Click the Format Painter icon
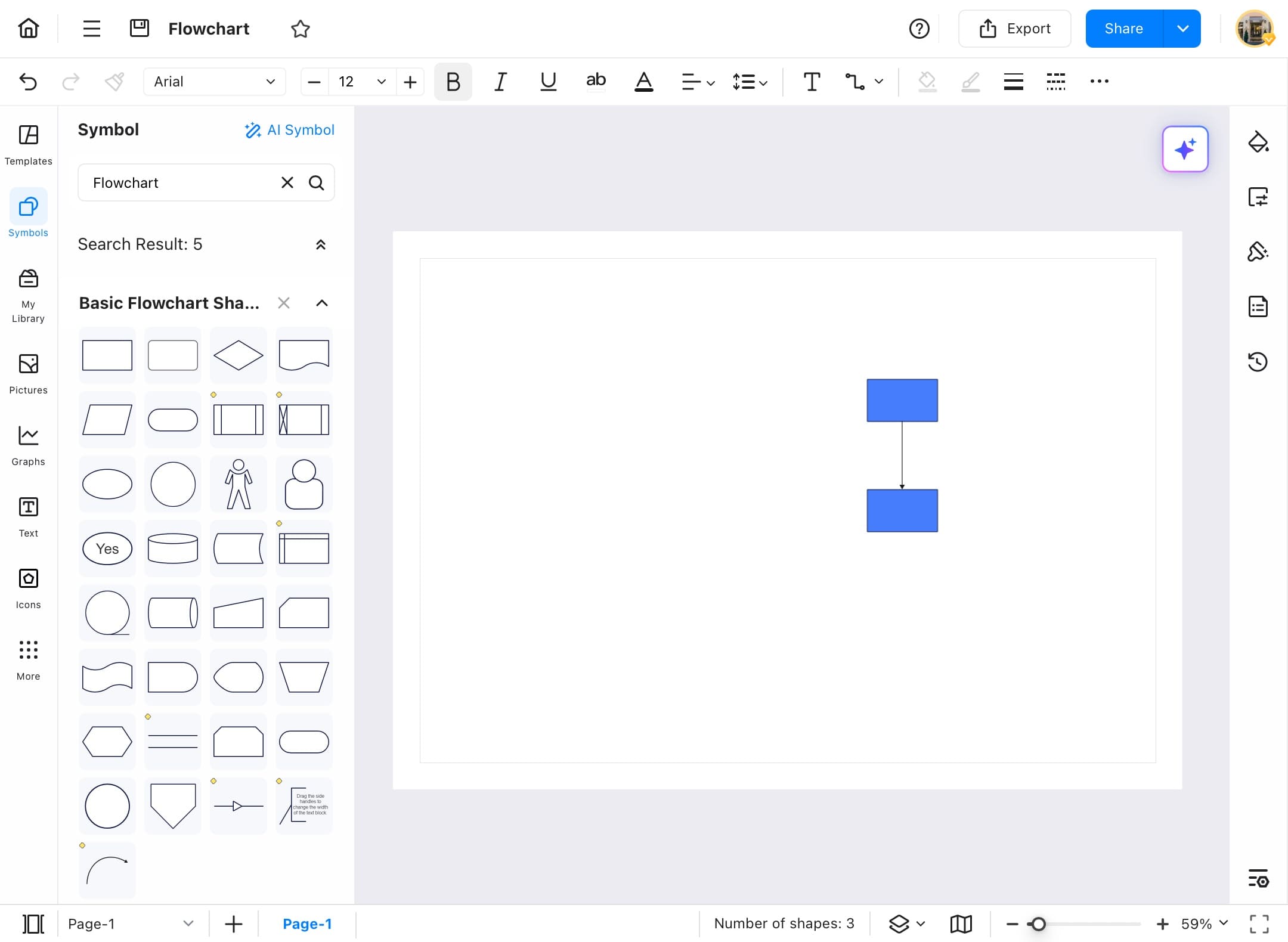Screen dimensions: 1288x942 (x=114, y=82)
